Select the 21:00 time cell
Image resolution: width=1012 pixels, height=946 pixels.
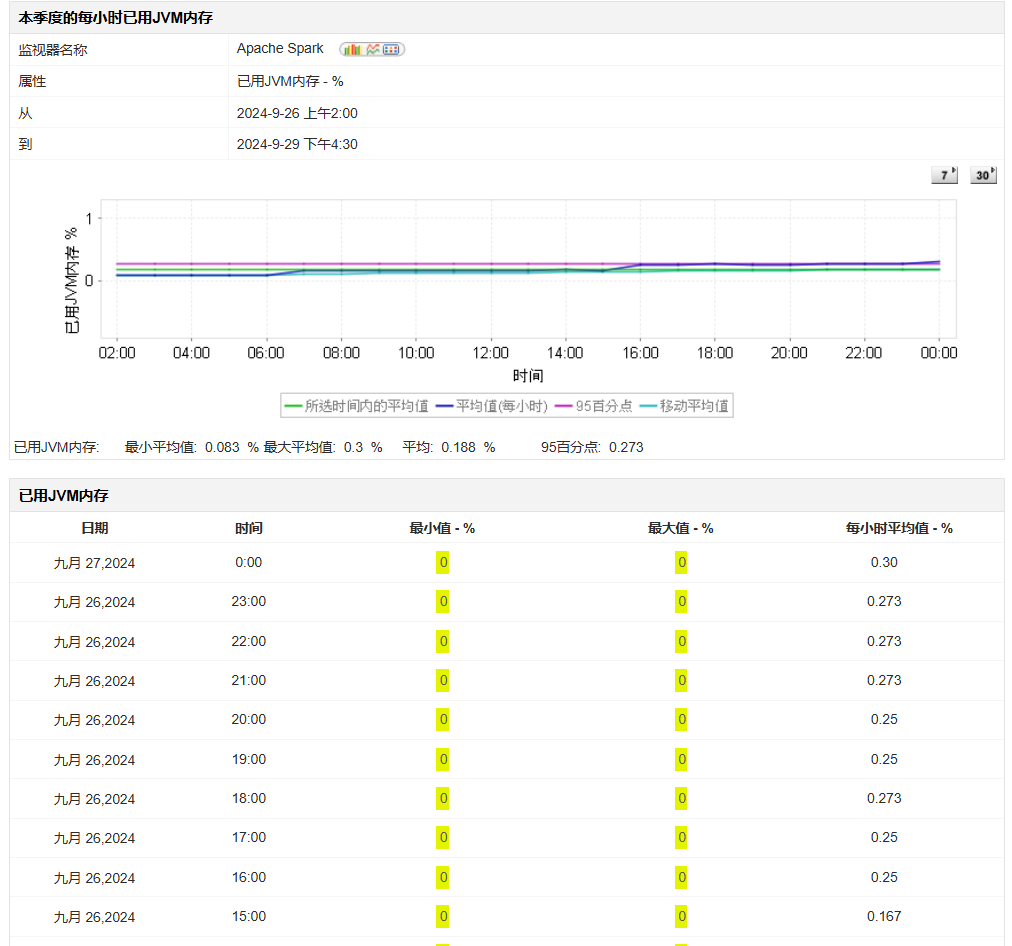tap(248, 680)
